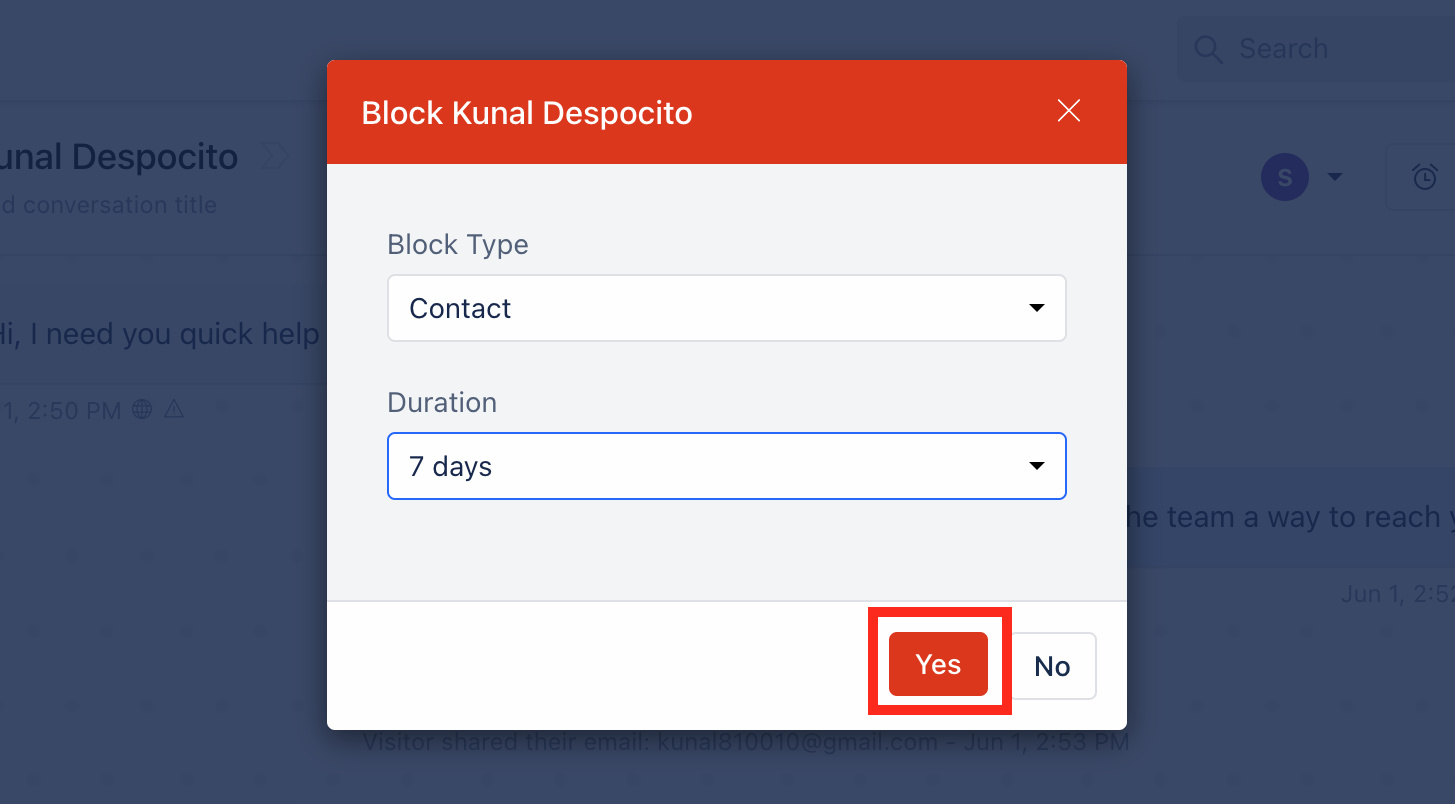
Task: Click the globe icon next to 2:50 PM
Action: point(143,409)
